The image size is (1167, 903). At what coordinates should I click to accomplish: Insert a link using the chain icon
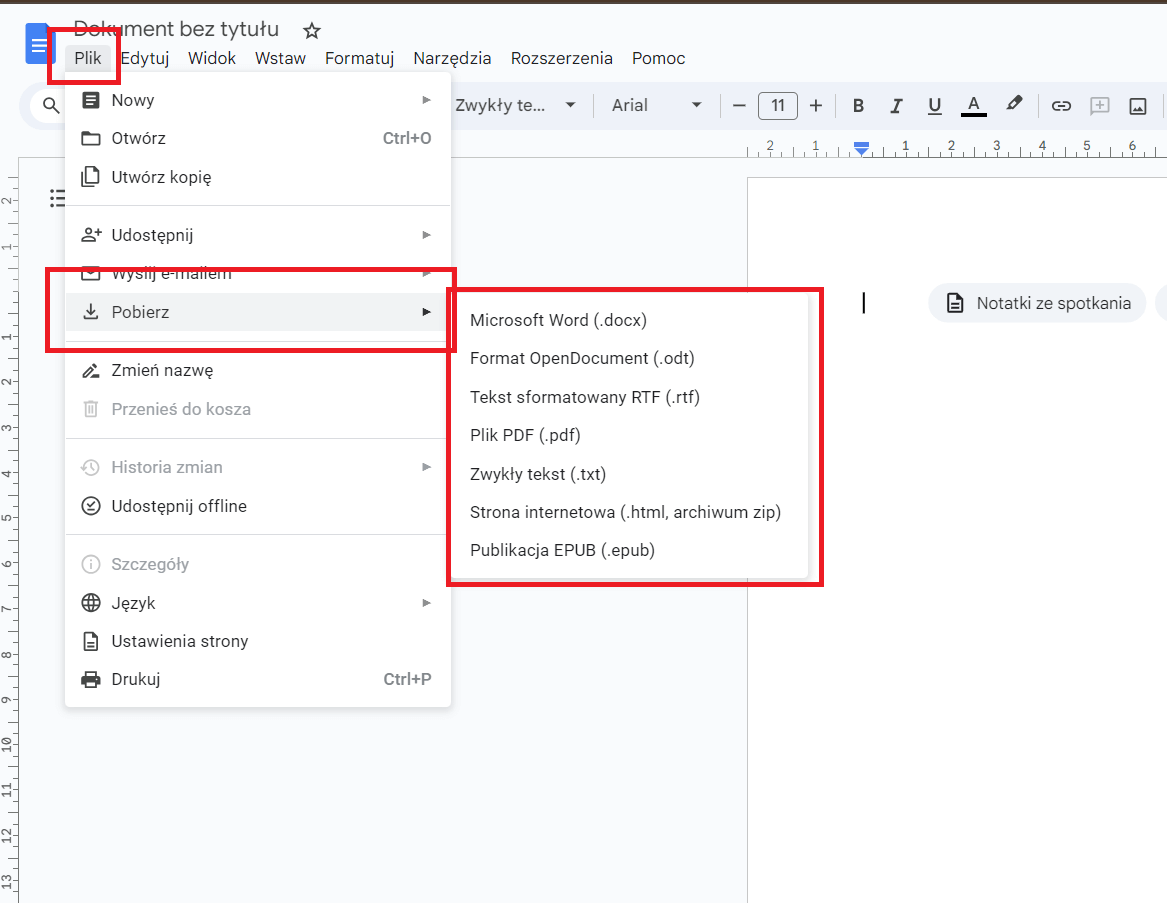click(x=1061, y=105)
